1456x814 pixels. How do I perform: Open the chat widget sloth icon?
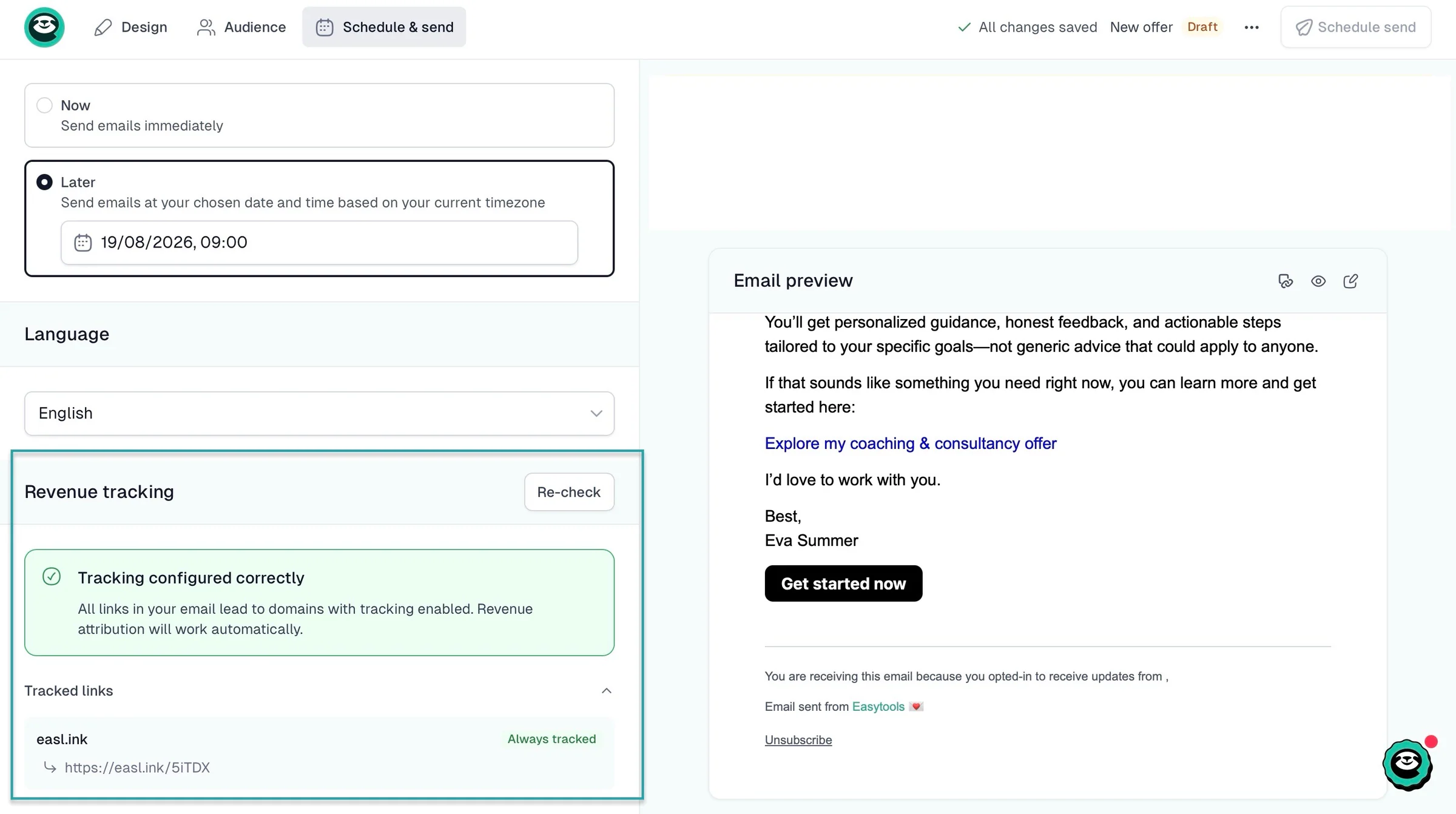[x=1407, y=764]
